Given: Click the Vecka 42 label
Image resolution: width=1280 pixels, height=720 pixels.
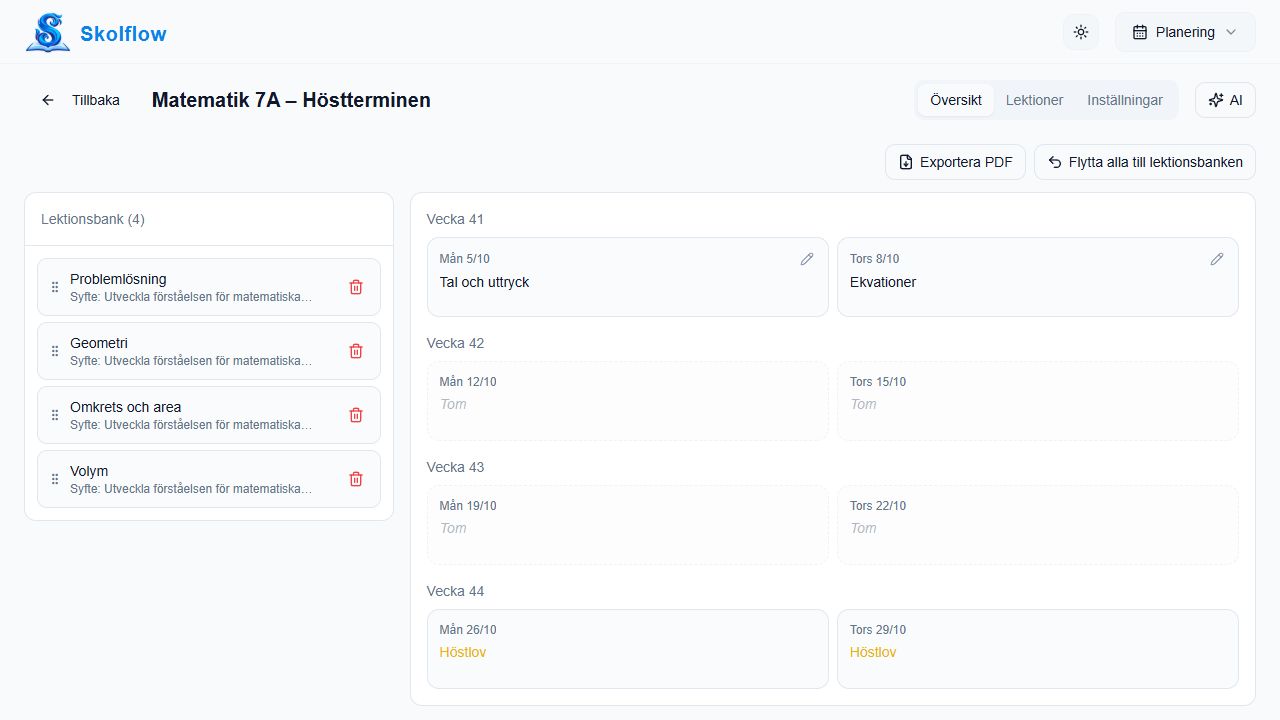Looking at the screenshot, I should click(455, 343).
